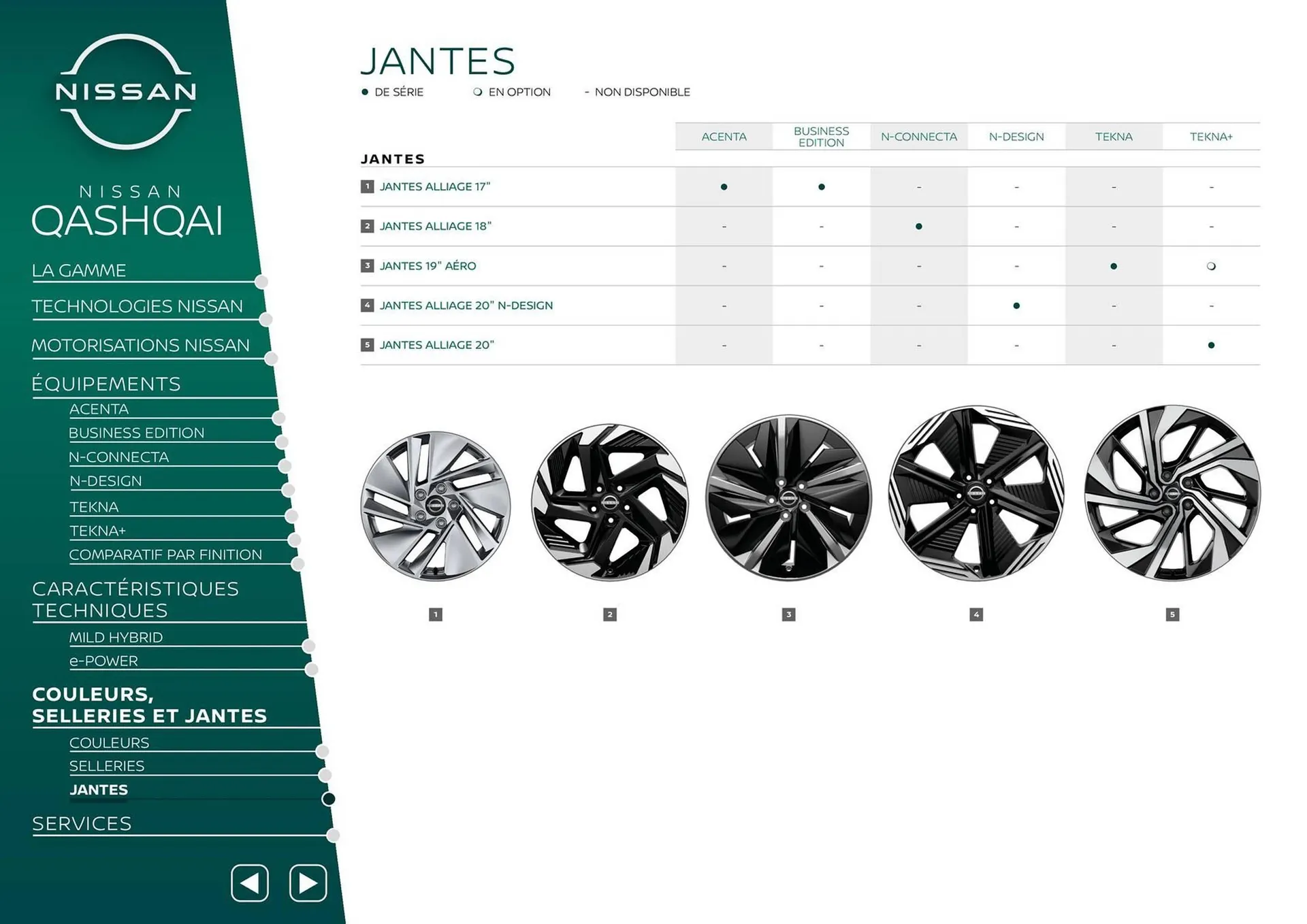
Task: Click the 20-inch N-Design wheel image
Action: pos(975,494)
